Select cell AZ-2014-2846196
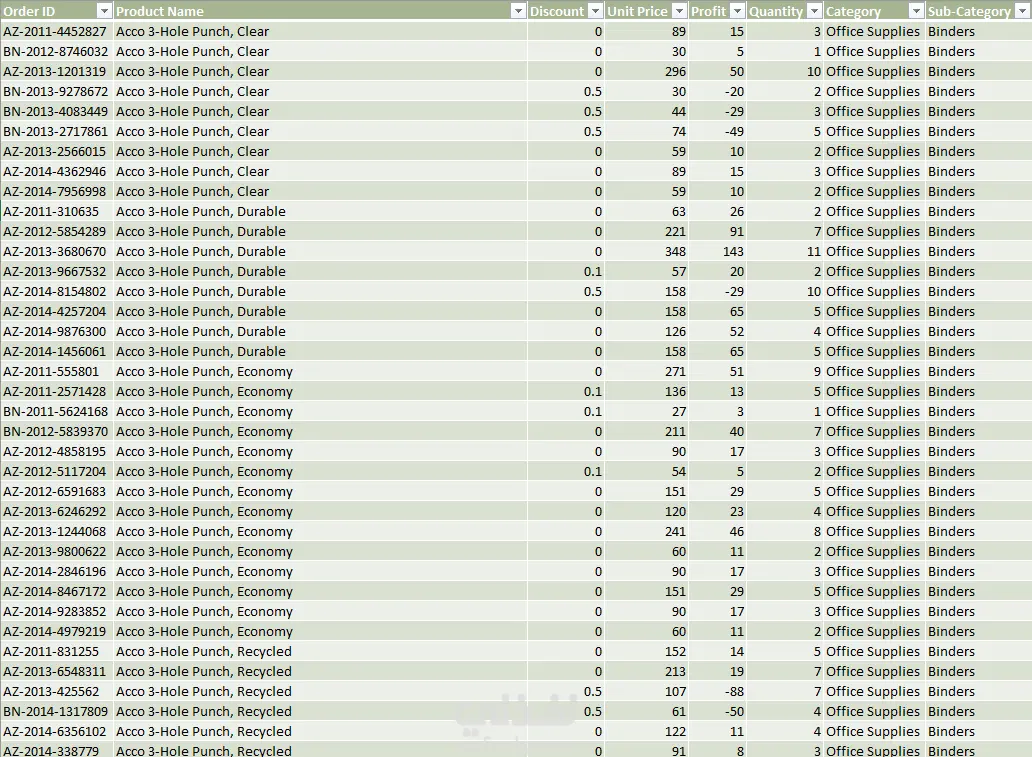The width and height of the screenshot is (1032, 757). [x=55, y=571]
